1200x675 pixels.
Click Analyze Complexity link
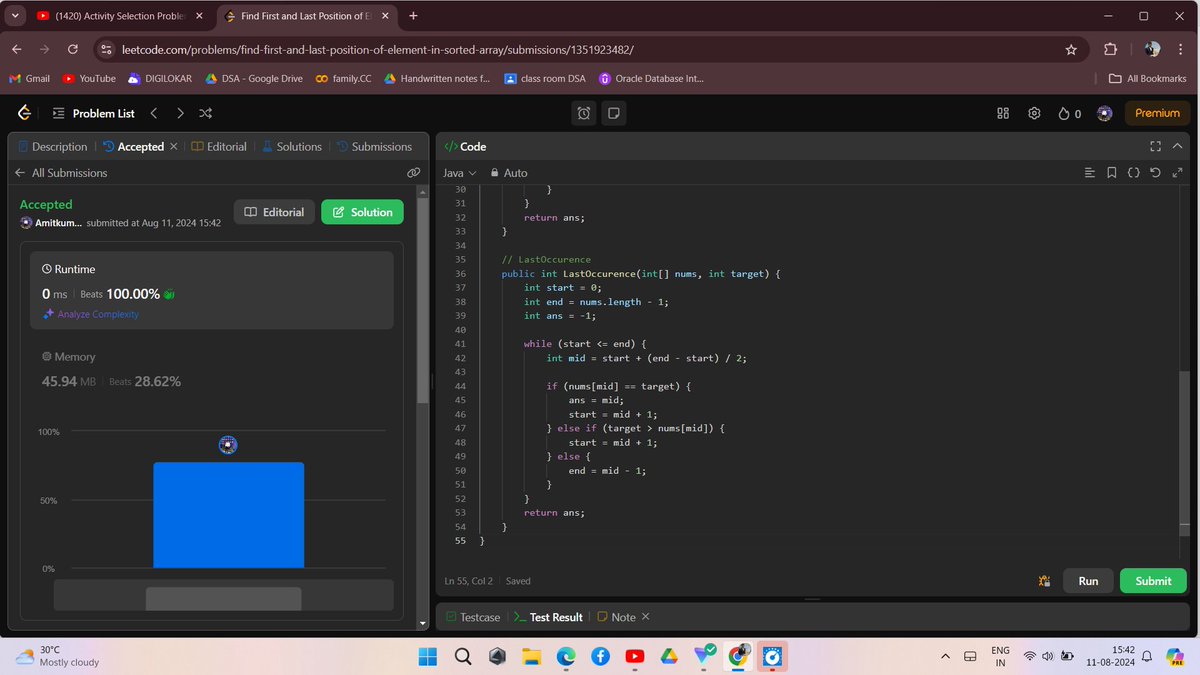(x=91, y=314)
